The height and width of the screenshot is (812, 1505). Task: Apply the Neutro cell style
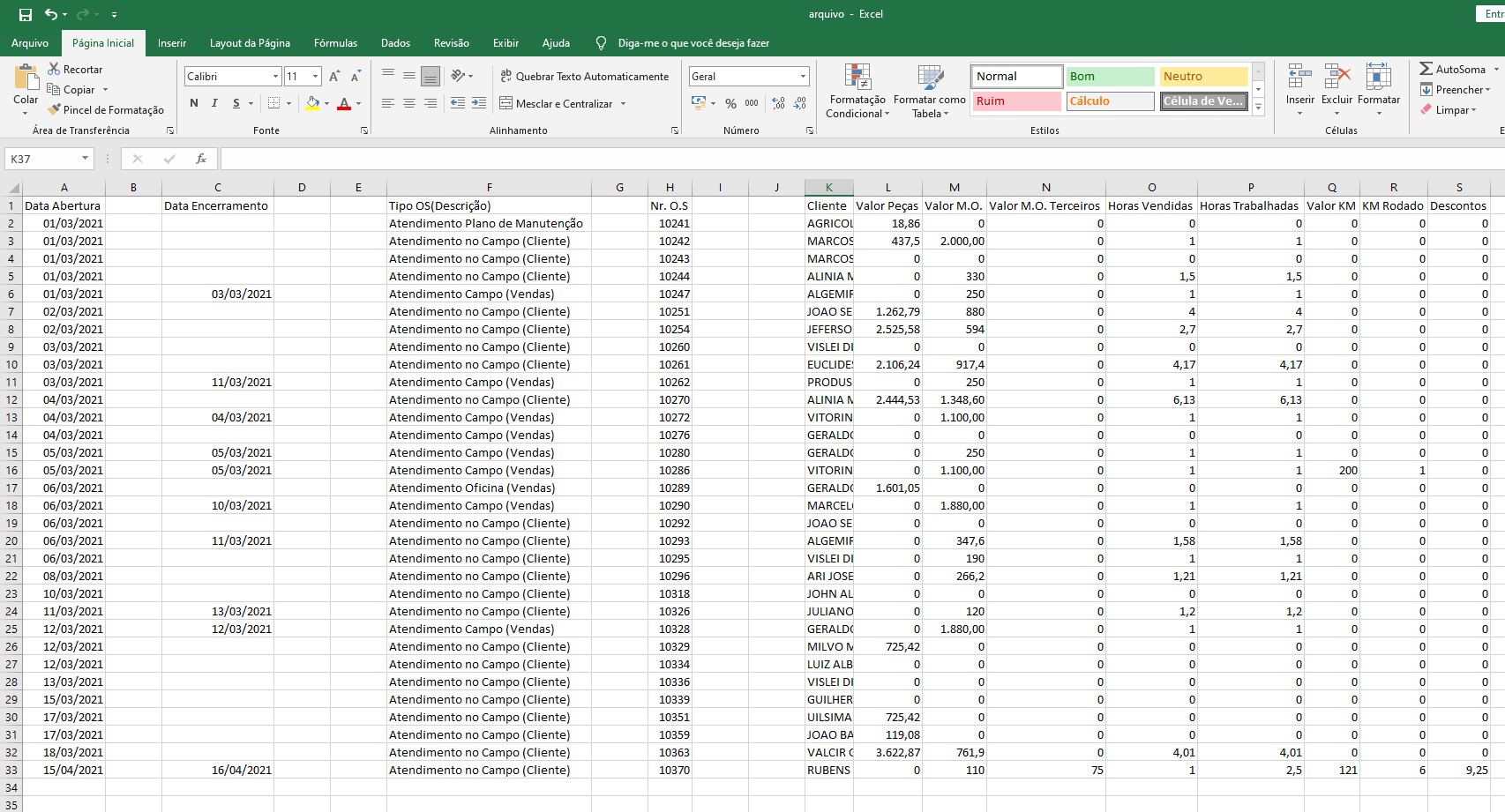click(x=1203, y=77)
